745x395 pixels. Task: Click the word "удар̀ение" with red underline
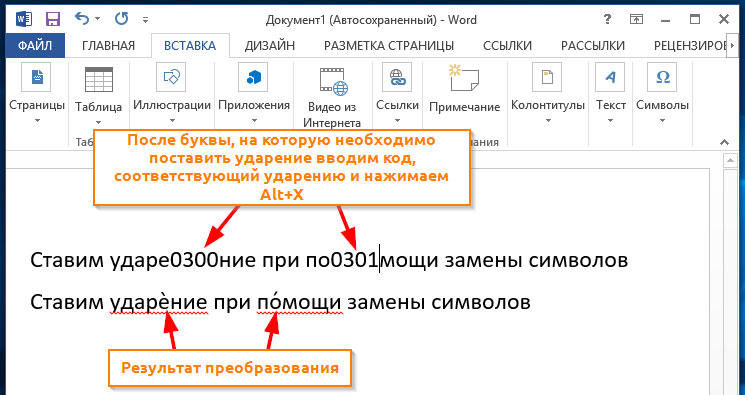[x=158, y=302]
